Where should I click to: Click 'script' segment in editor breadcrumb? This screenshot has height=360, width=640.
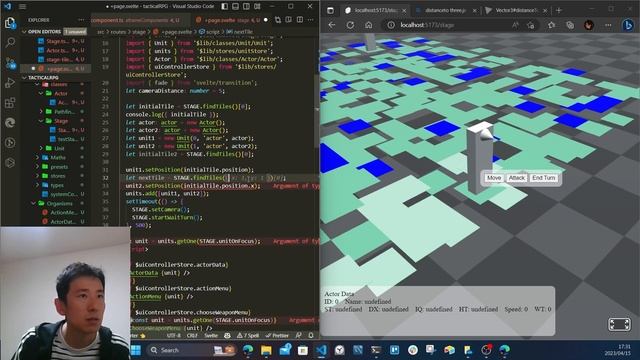point(213,31)
